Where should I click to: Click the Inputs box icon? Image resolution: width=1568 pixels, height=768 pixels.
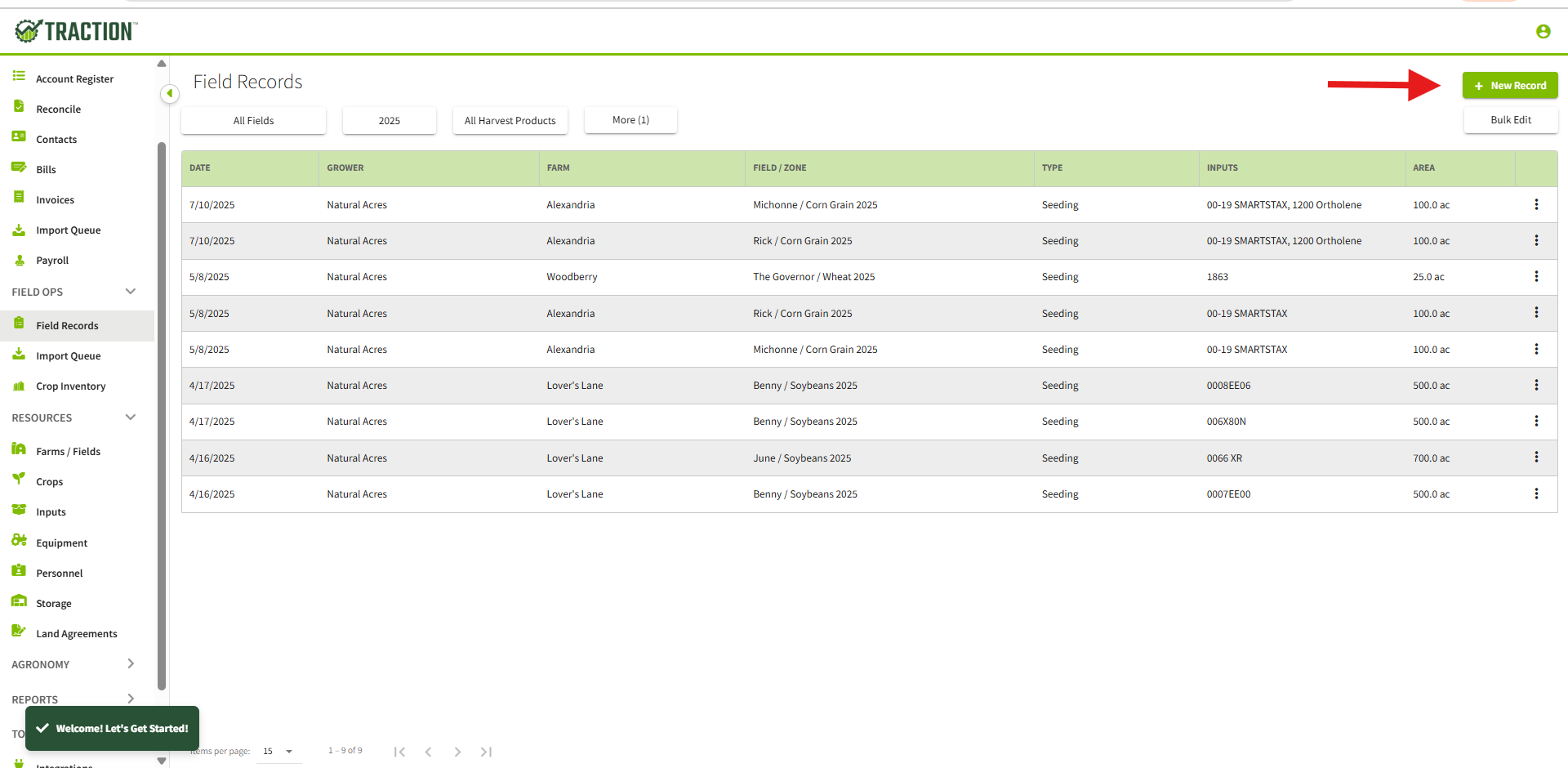[x=19, y=509]
